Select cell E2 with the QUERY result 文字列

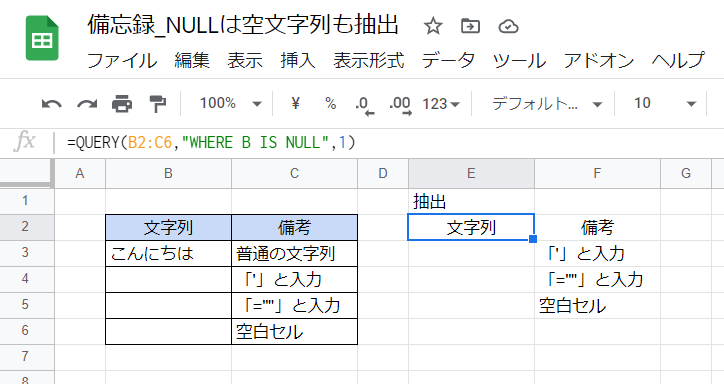tap(471, 227)
